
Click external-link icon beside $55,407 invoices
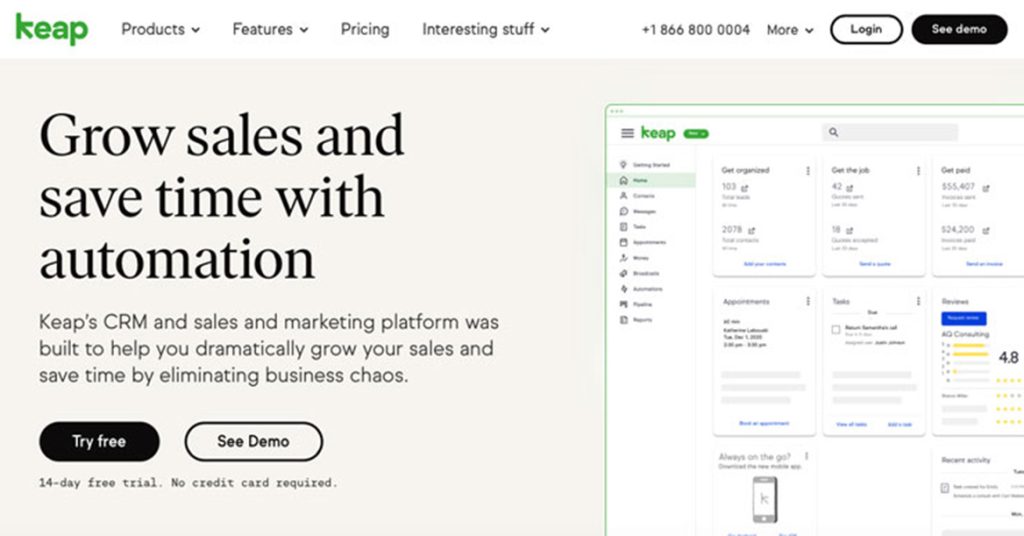pyautogui.click(x=986, y=188)
